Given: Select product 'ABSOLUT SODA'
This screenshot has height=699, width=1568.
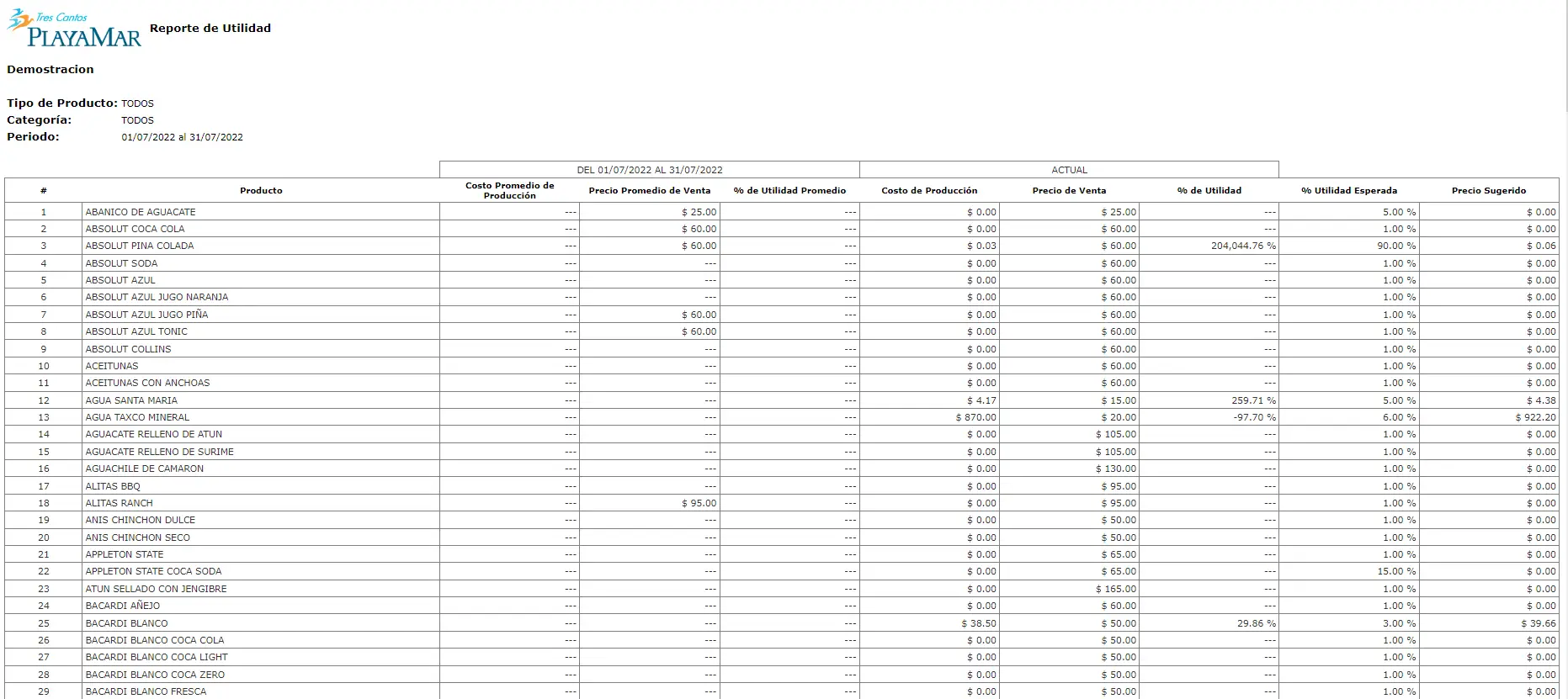Looking at the screenshot, I should tap(121, 263).
